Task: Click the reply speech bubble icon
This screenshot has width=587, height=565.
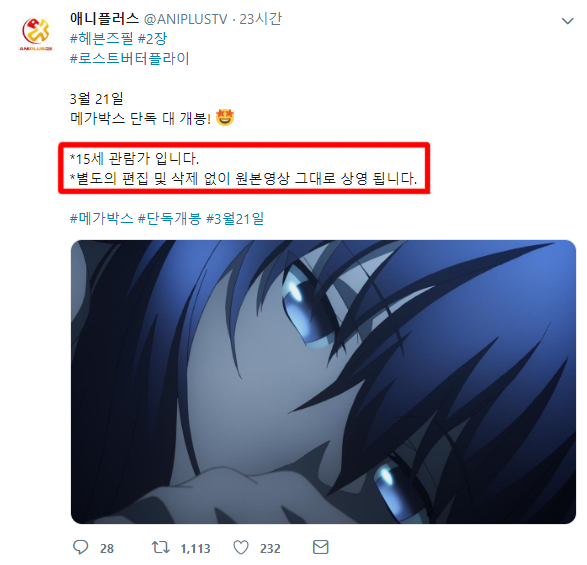Action: point(80,547)
